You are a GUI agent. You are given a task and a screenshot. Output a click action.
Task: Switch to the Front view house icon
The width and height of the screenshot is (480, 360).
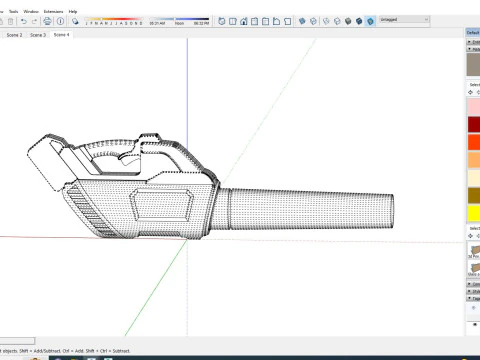pyautogui.click(x=244, y=21)
